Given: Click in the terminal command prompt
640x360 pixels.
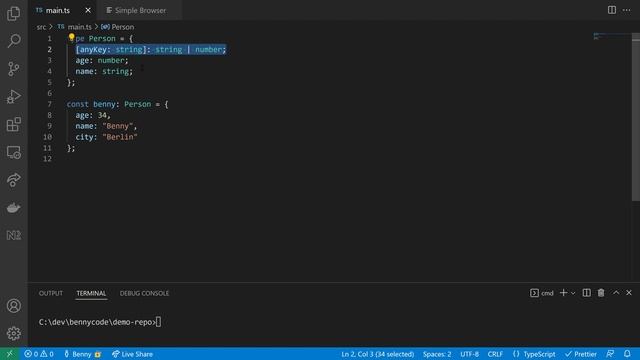Looking at the screenshot, I should pos(100,322).
